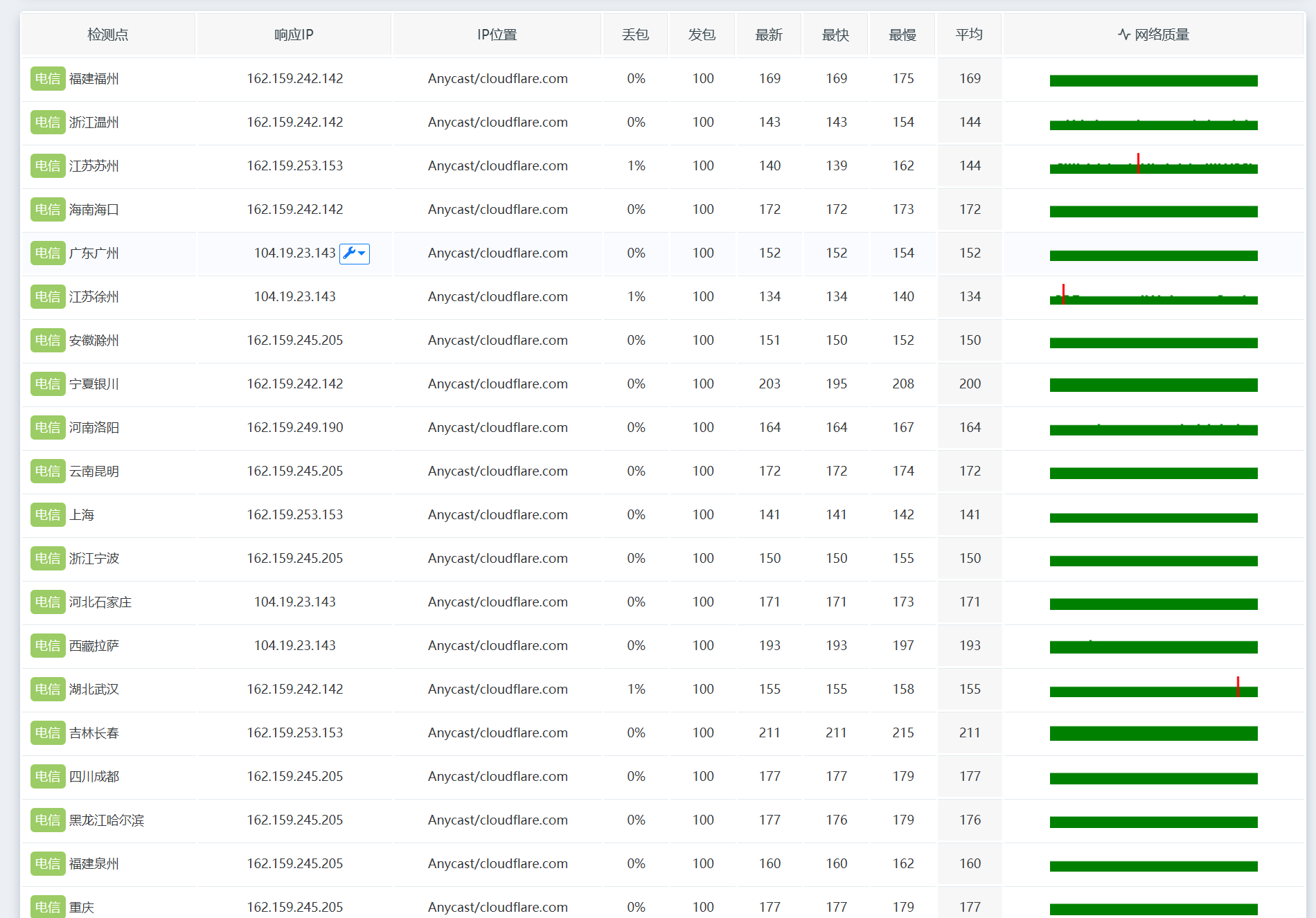
Task: Click the 最慢 column header
Action: pos(902,35)
